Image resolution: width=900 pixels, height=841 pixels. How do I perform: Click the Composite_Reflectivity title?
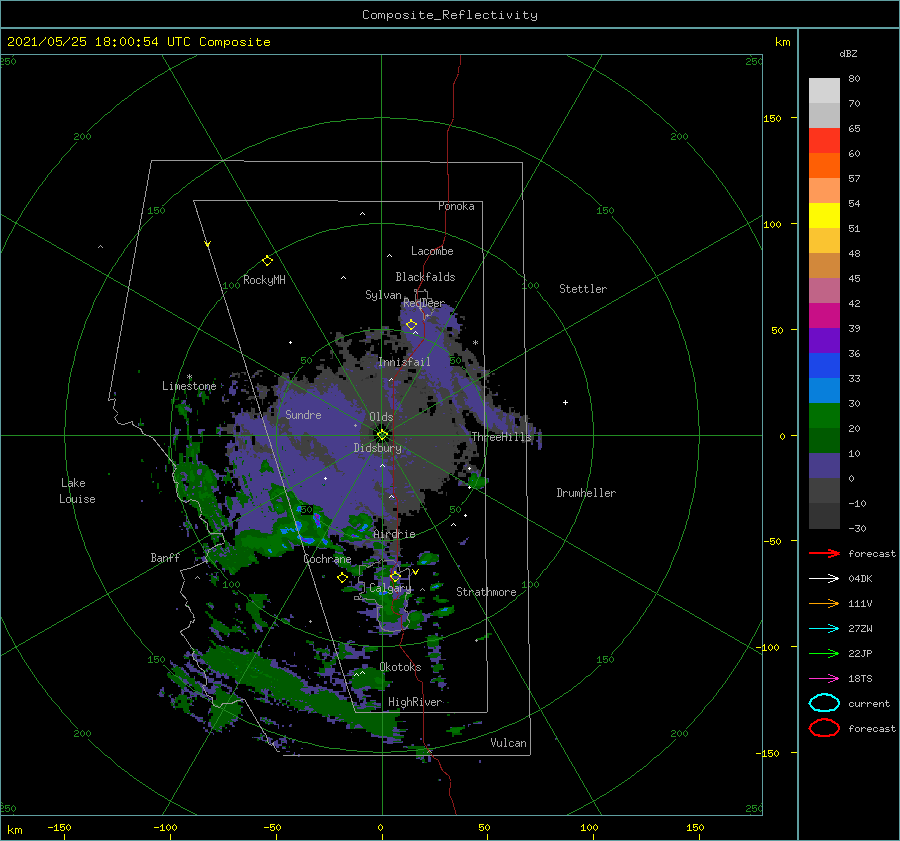(449, 15)
